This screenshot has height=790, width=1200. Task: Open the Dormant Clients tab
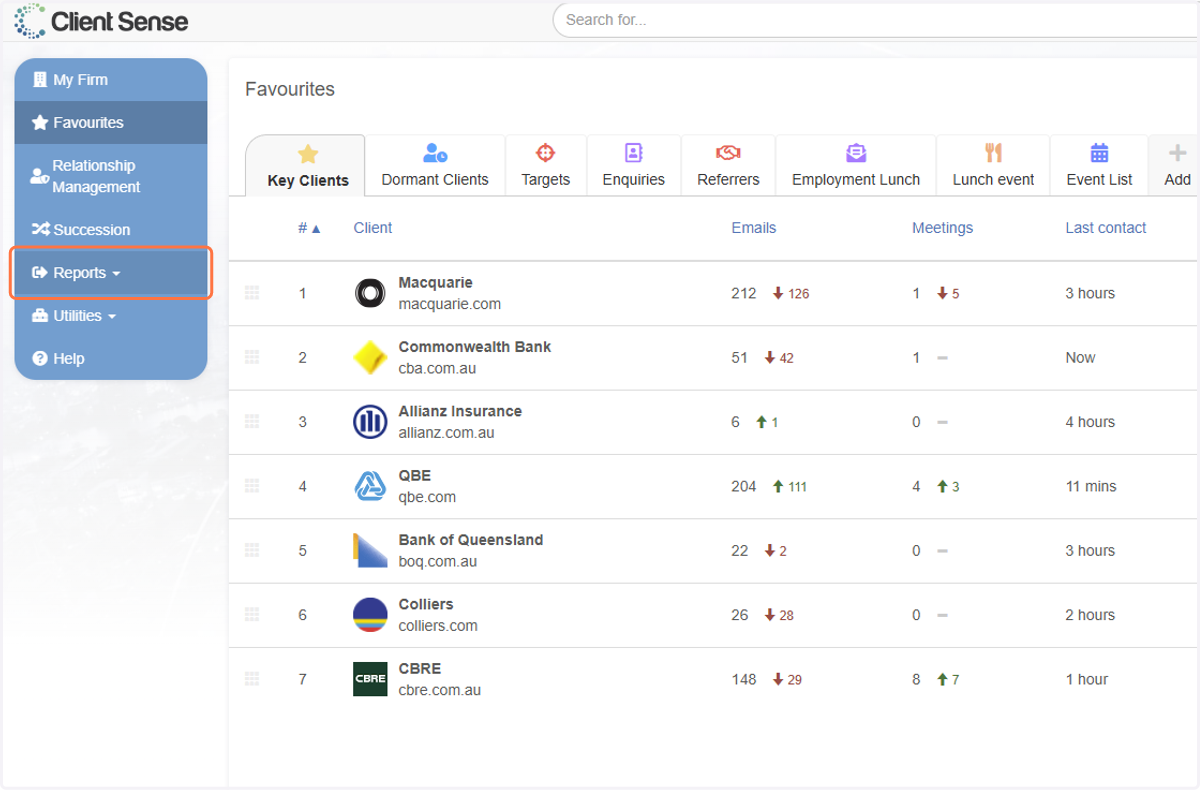435,166
